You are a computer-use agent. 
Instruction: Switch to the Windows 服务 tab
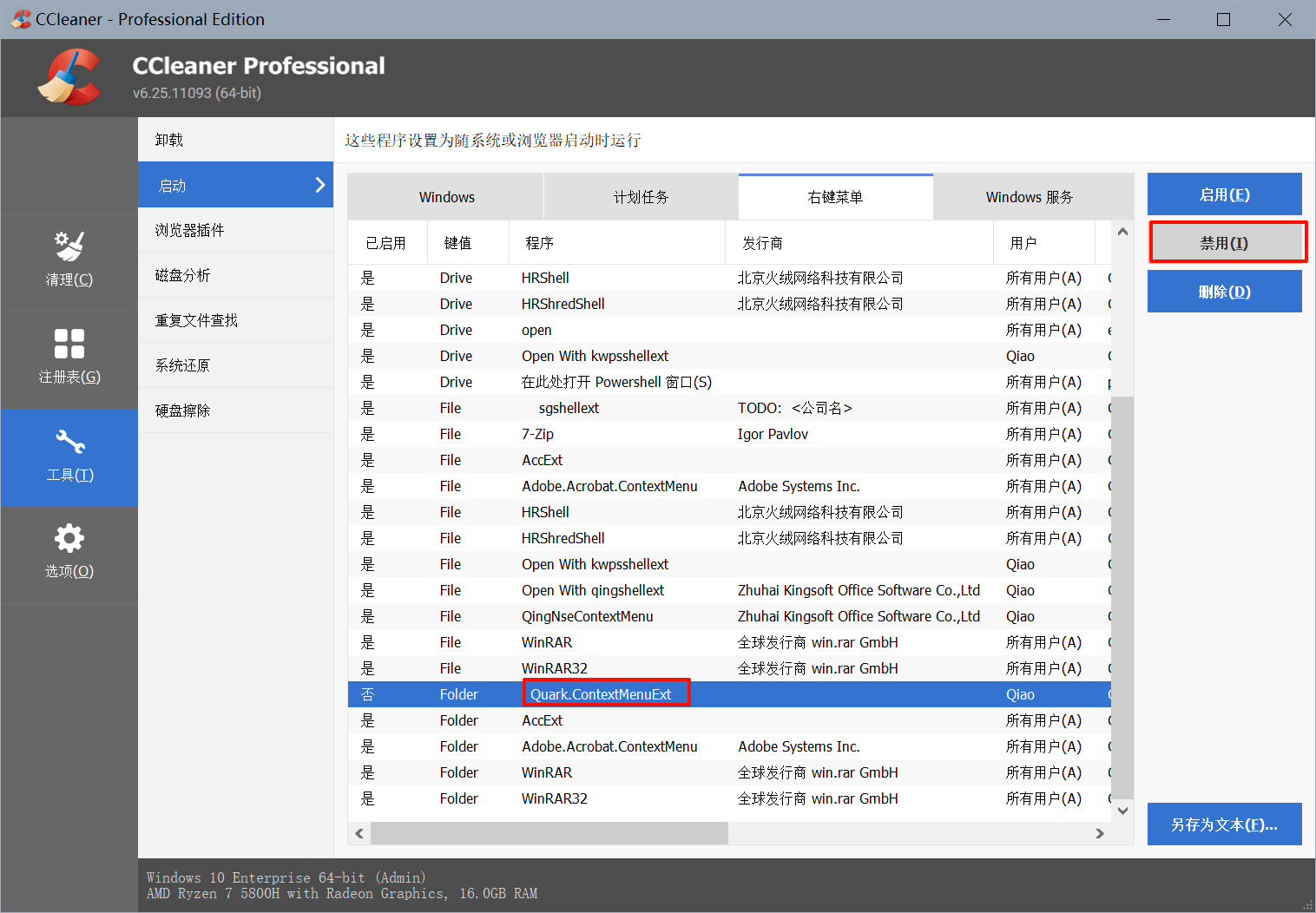tap(1030, 197)
